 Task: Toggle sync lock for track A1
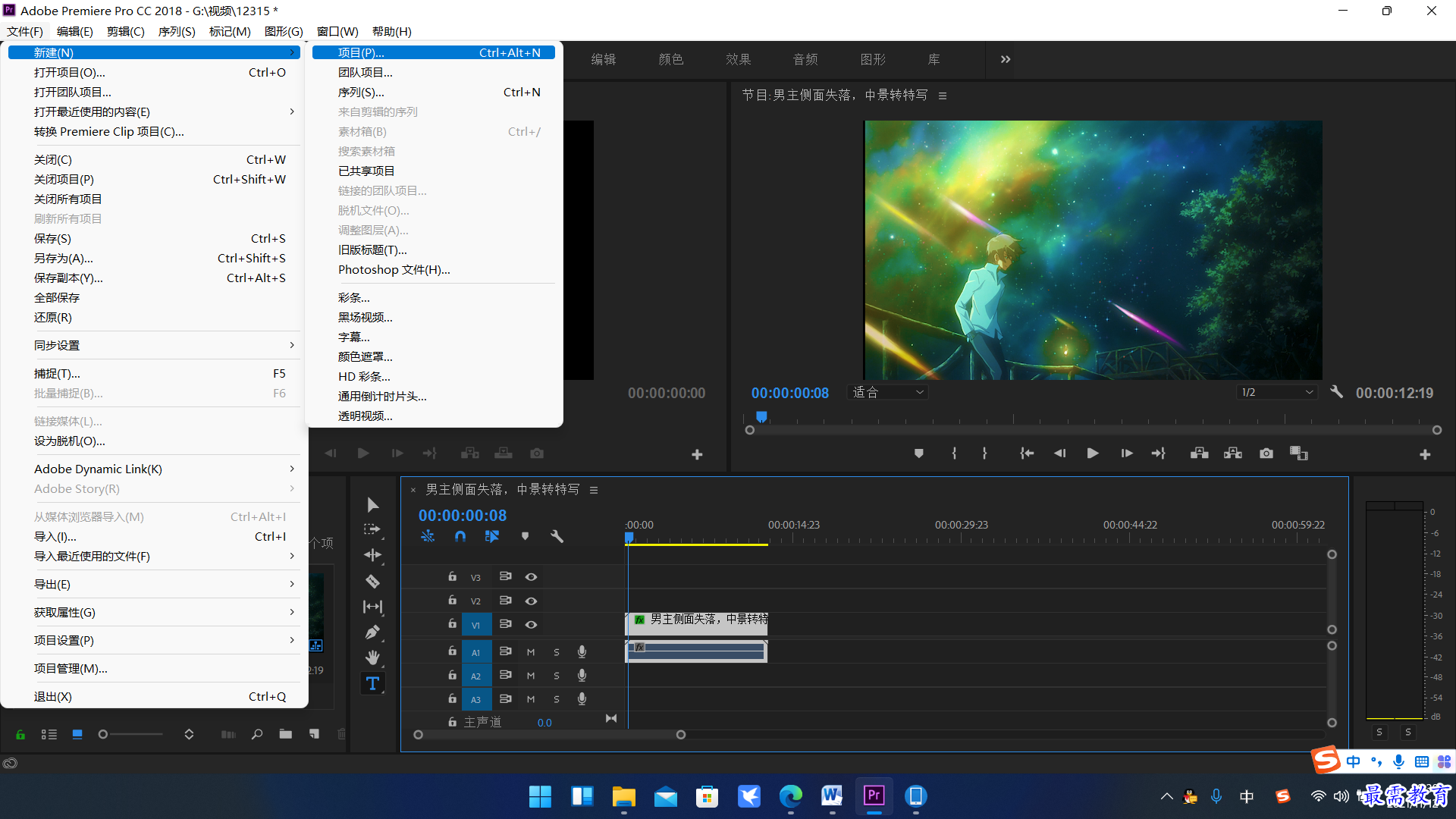click(505, 651)
